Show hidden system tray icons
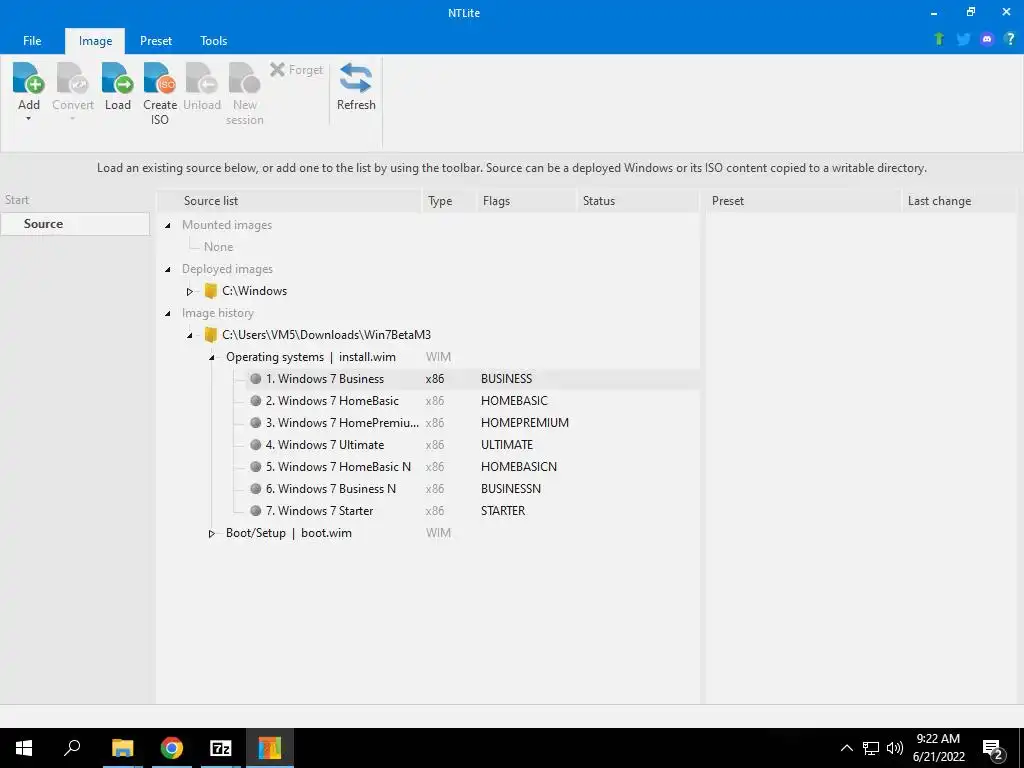This screenshot has width=1024, height=768. point(846,748)
